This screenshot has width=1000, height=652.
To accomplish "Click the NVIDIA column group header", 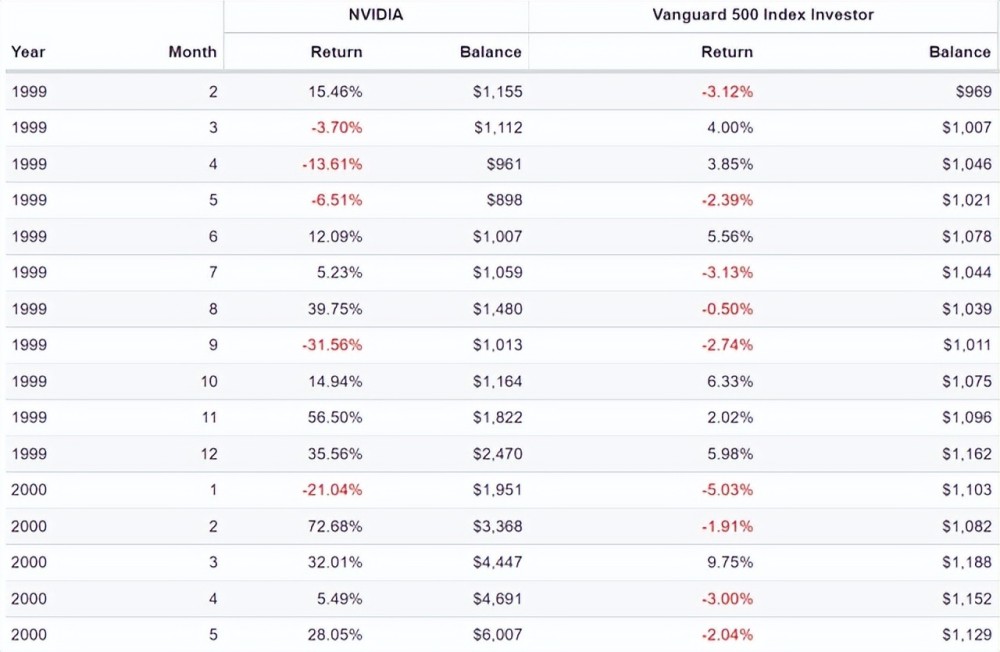I will [375, 15].
